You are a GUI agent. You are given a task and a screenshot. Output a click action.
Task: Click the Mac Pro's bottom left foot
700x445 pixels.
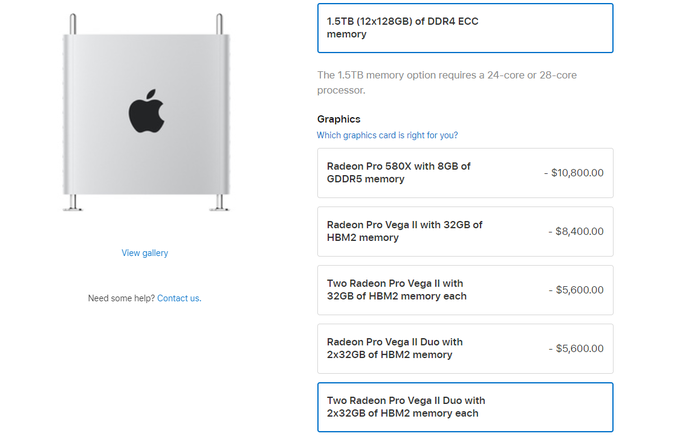click(74, 204)
